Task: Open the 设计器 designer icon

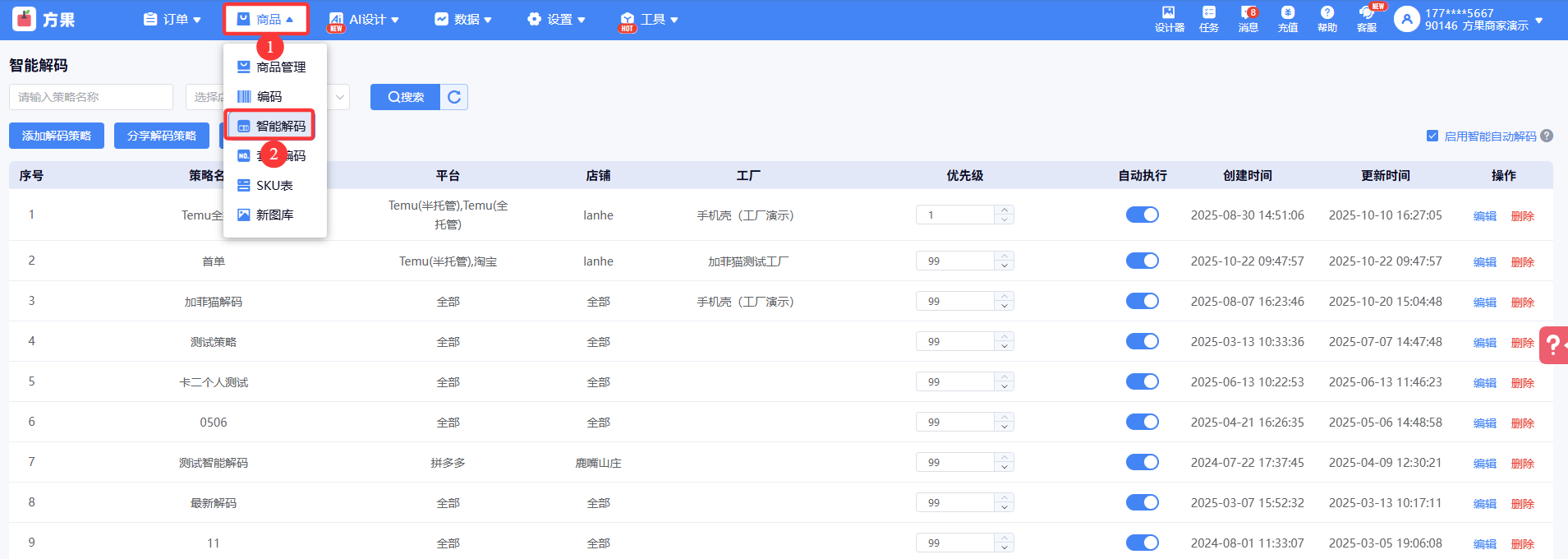Action: (1169, 18)
